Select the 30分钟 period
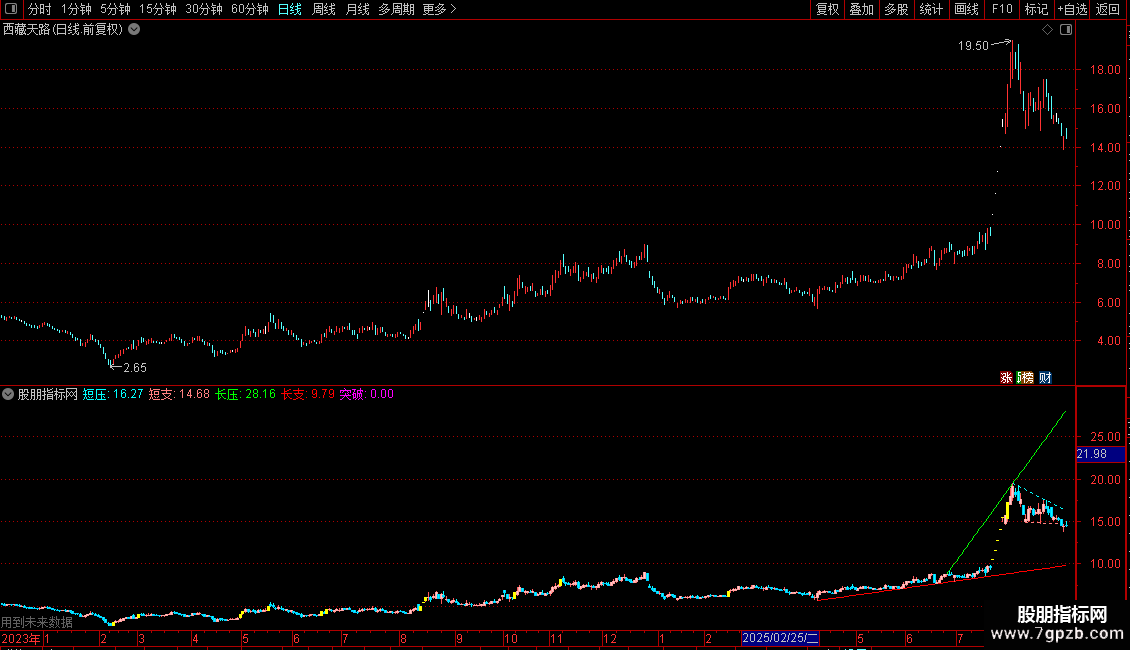The image size is (1130, 650). click(203, 9)
